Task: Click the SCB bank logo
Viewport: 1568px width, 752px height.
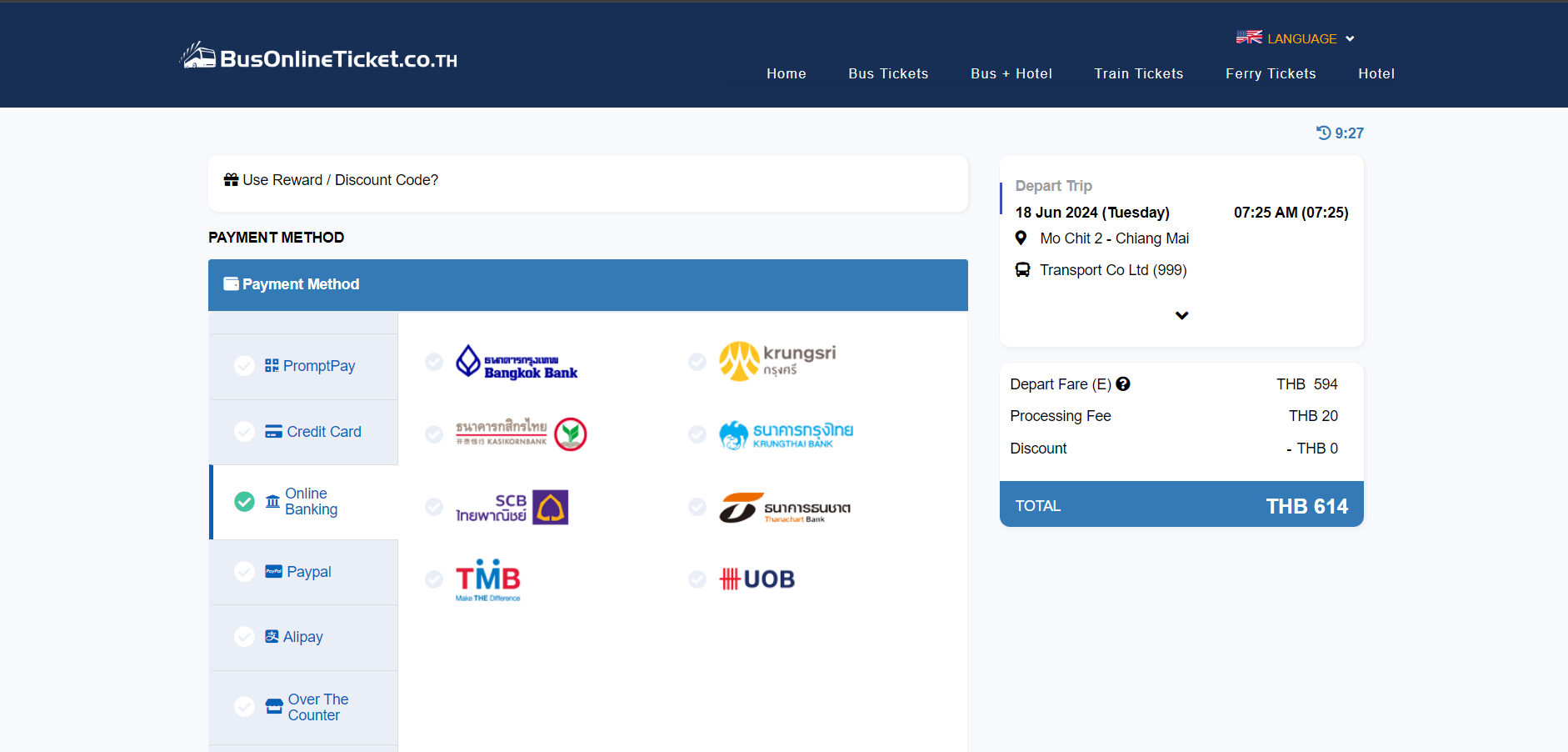Action: click(x=512, y=507)
